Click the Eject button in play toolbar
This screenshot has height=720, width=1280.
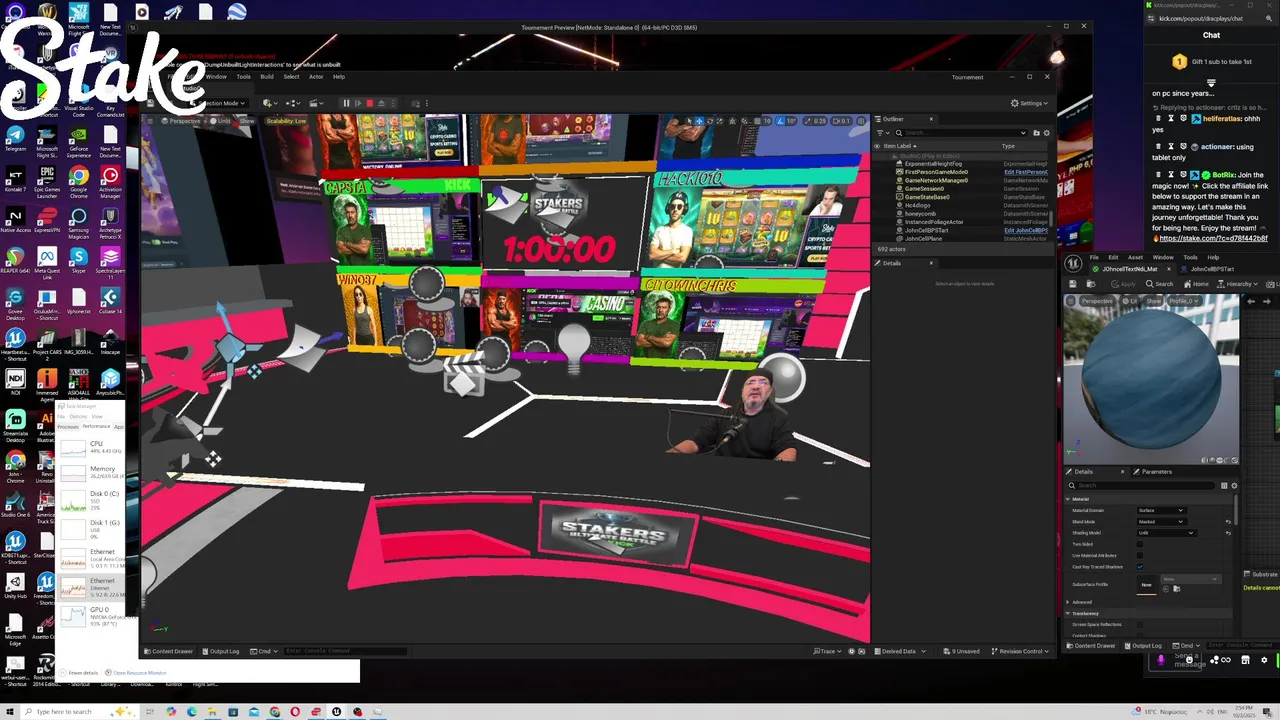[381, 103]
